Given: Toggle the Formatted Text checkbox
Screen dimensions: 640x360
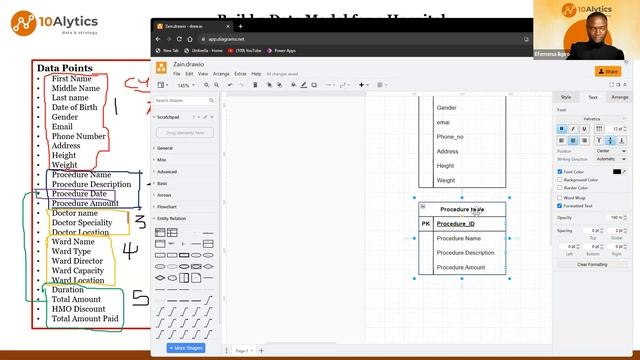Looking at the screenshot, I should pyautogui.click(x=560, y=206).
